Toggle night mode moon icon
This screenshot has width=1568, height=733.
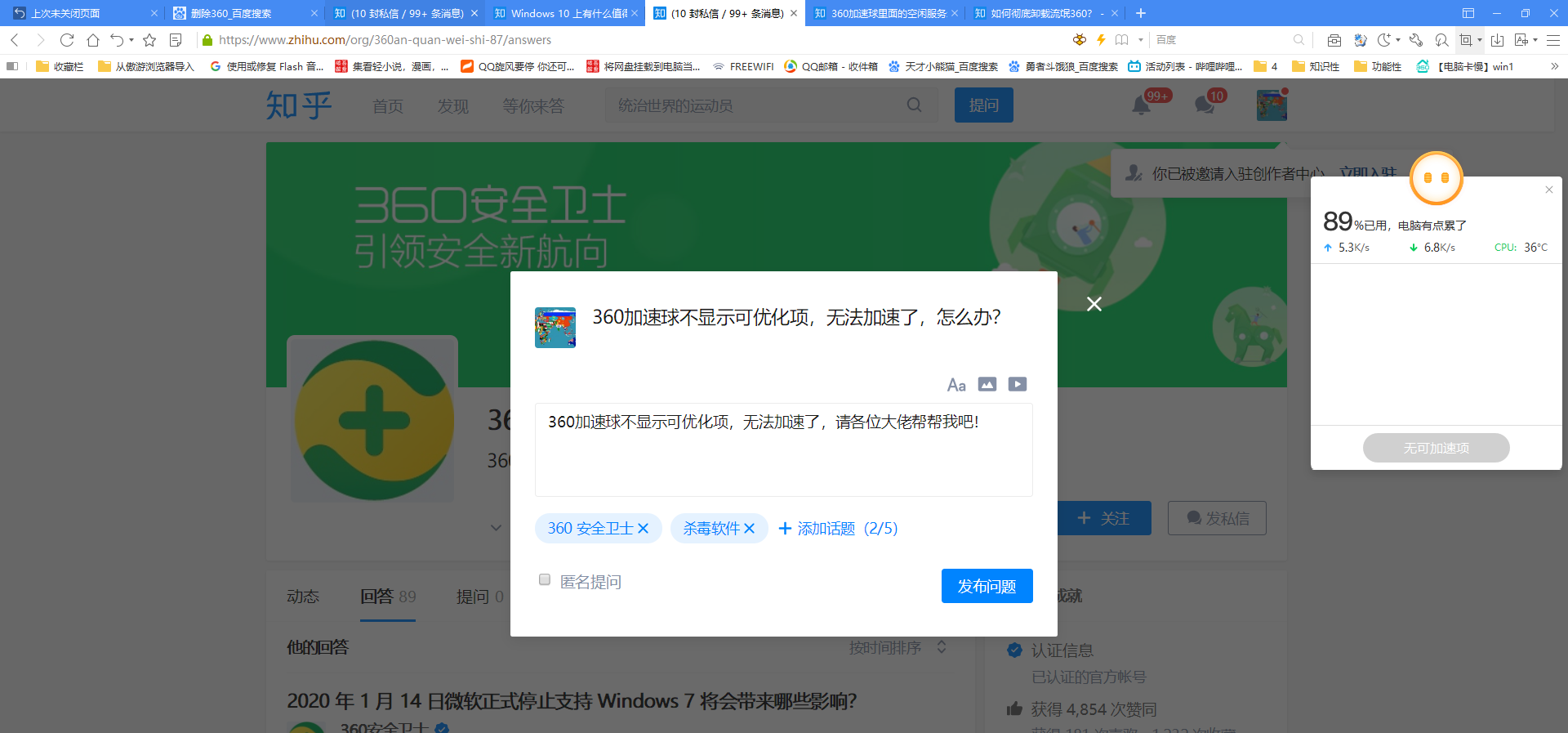tap(1383, 40)
